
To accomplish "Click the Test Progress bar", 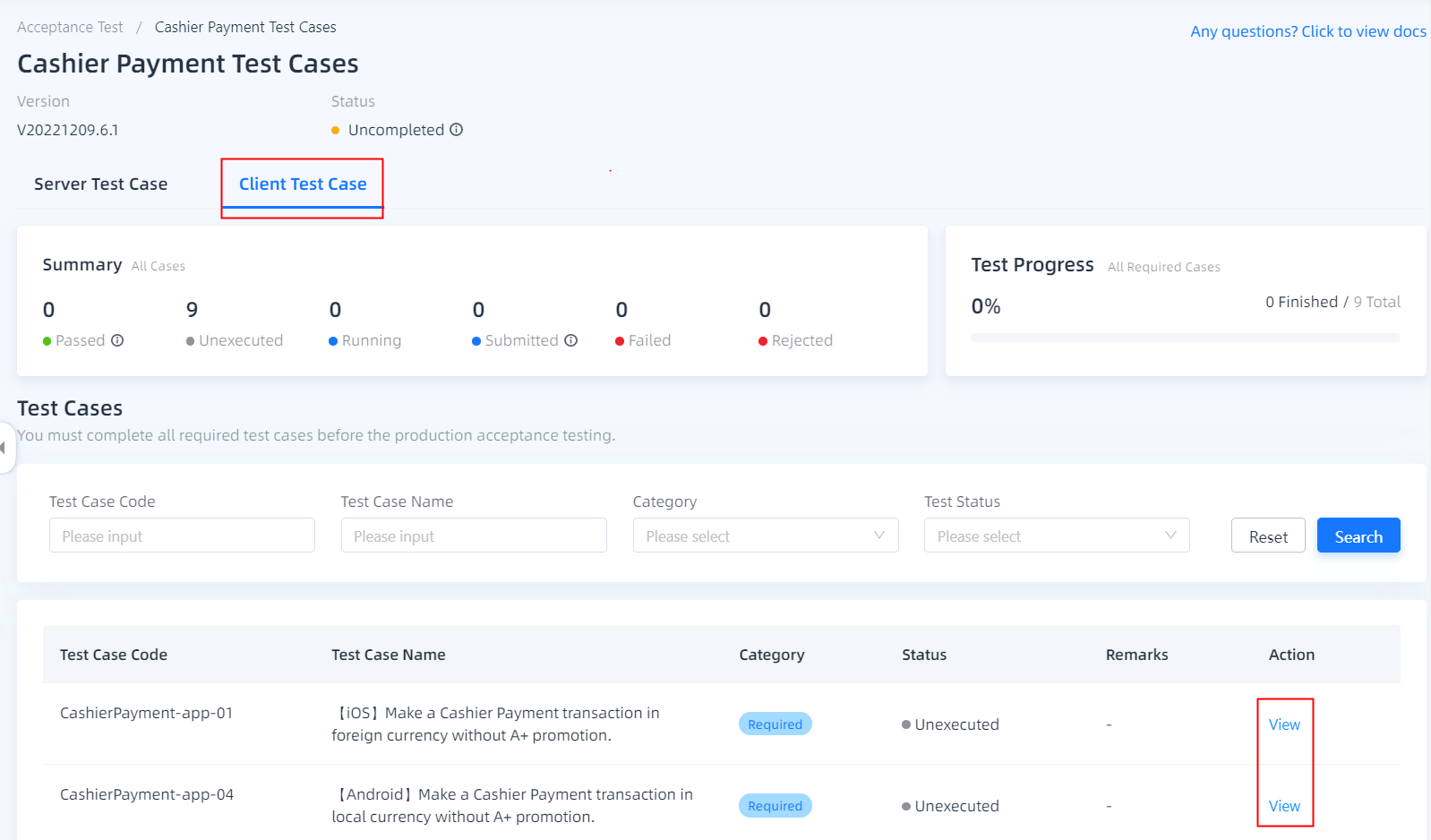I will point(1185,338).
